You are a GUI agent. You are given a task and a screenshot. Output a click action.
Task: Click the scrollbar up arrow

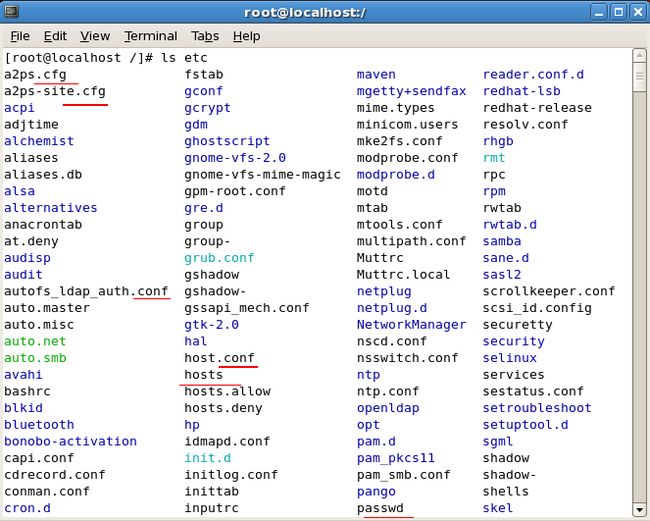pos(639,55)
